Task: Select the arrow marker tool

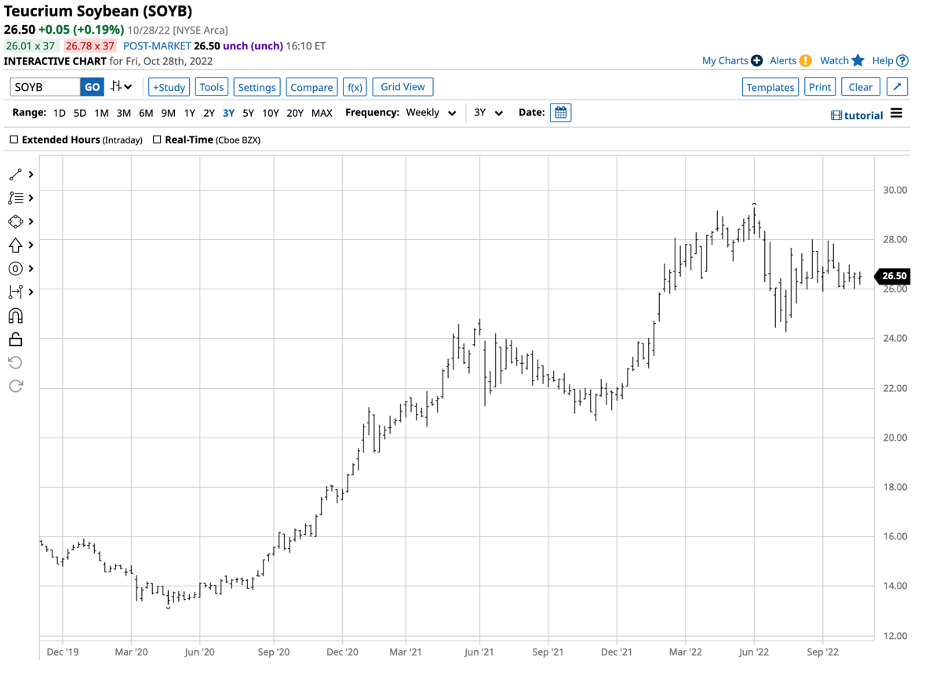Action: coord(15,245)
